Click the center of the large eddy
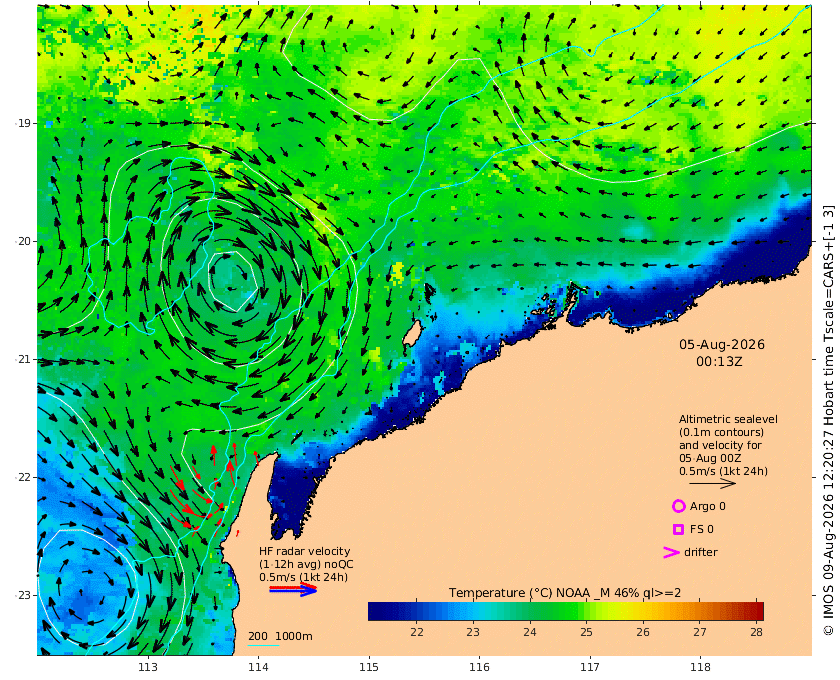The width and height of the screenshot is (840, 680). click(x=231, y=281)
